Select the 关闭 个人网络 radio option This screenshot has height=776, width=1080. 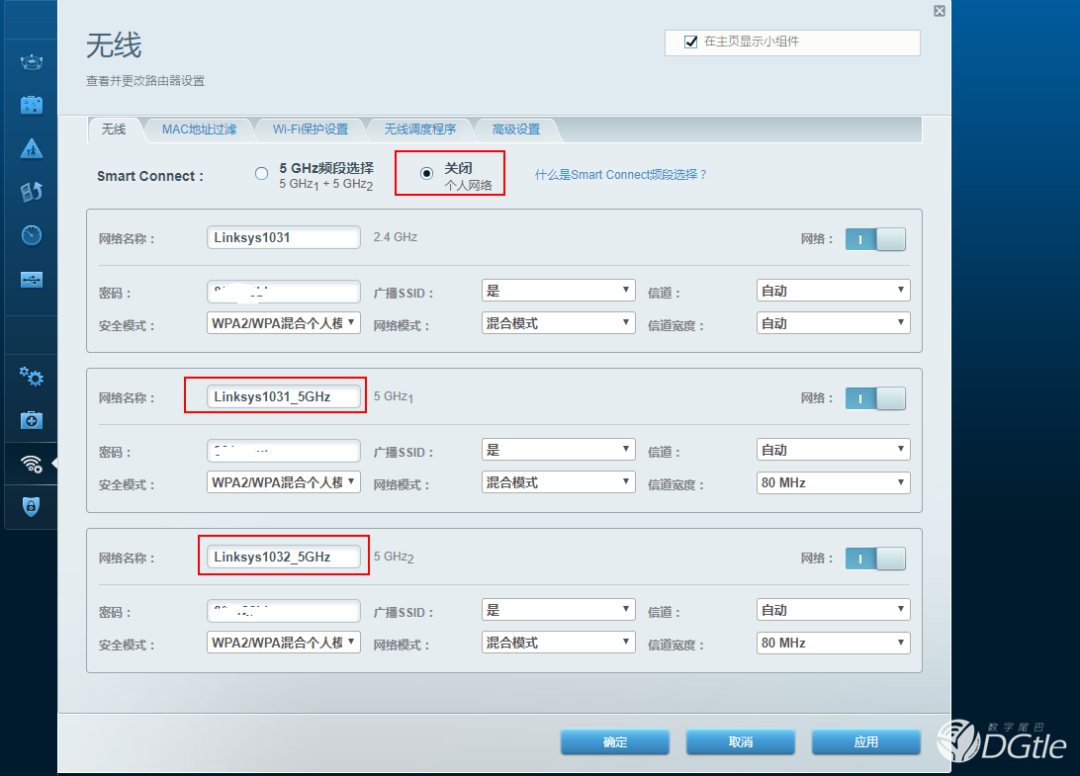(426, 174)
